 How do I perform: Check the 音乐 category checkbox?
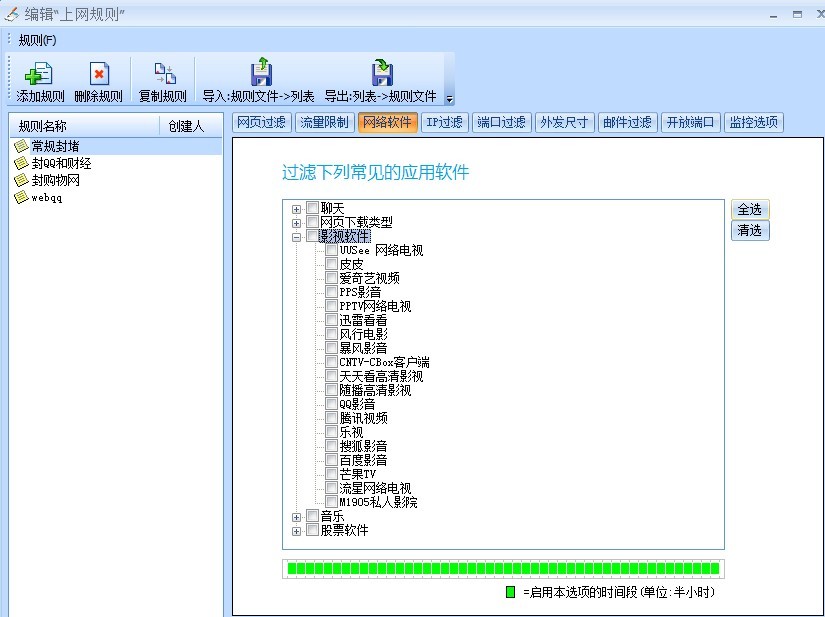pyautogui.click(x=313, y=515)
